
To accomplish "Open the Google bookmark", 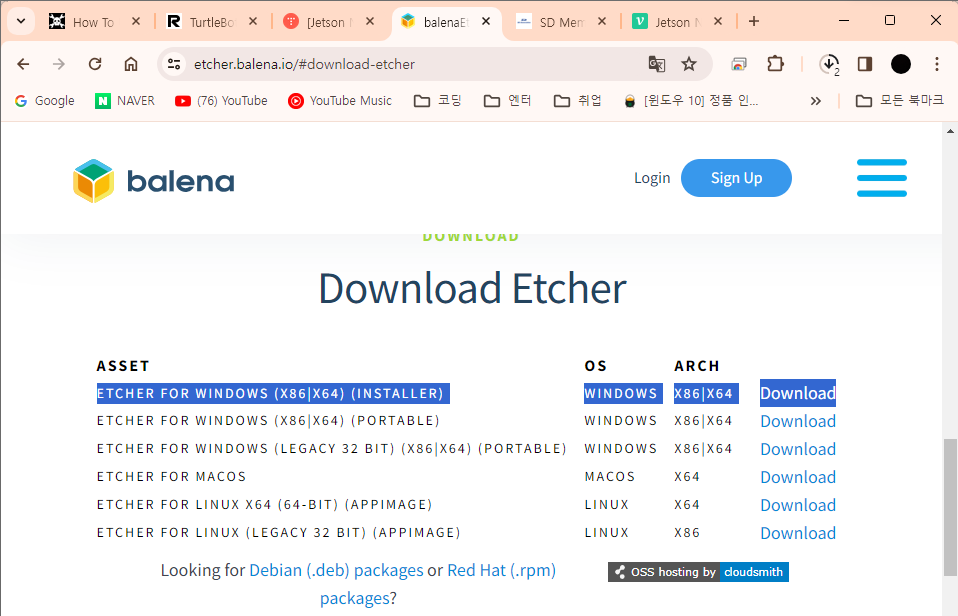I will pos(45,101).
